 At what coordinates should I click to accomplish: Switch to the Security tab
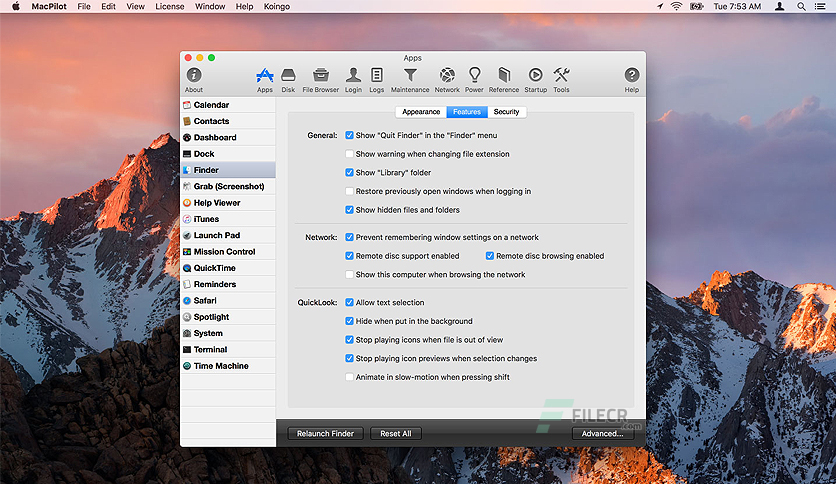pos(507,112)
